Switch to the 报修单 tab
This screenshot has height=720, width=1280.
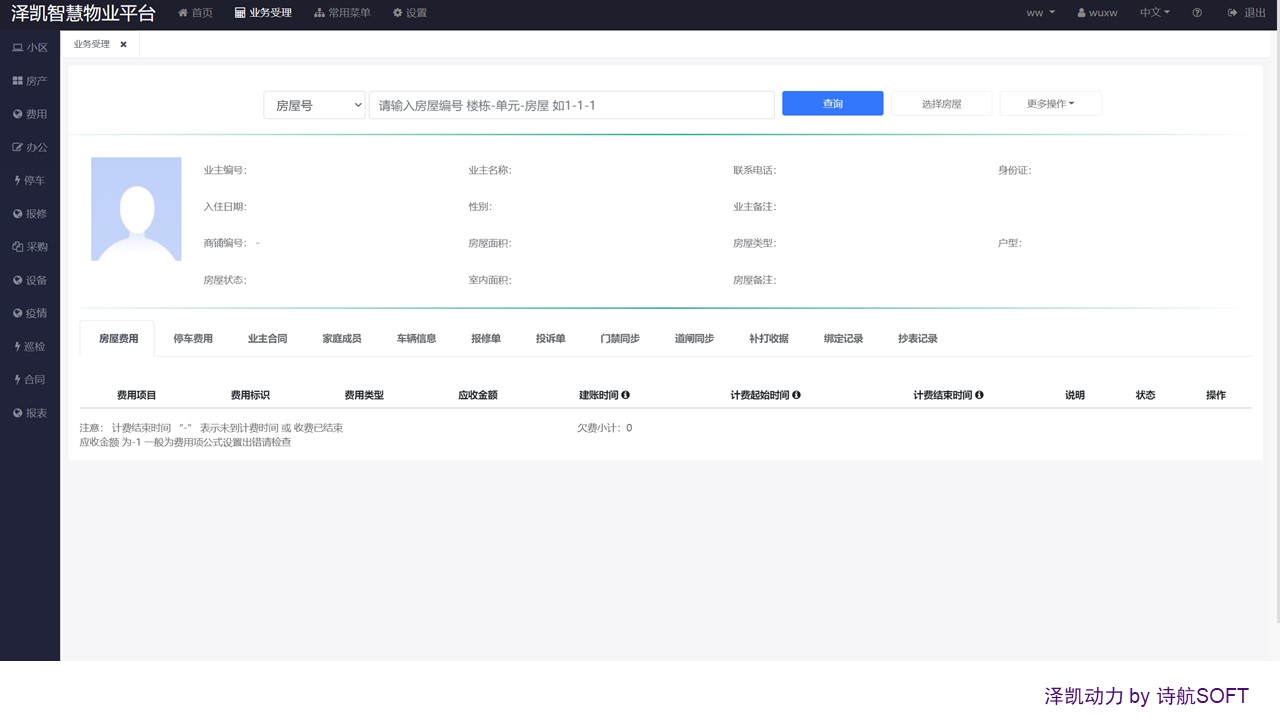[486, 339]
